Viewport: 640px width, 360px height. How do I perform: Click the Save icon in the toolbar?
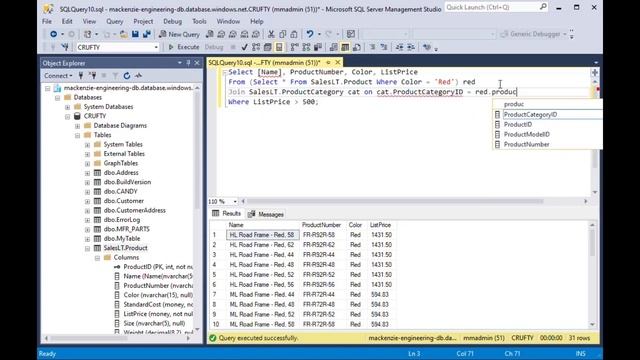135,34
